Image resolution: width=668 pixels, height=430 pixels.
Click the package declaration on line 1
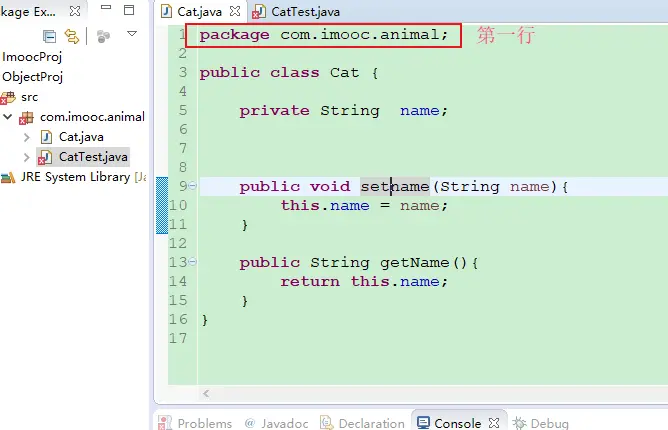click(324, 35)
